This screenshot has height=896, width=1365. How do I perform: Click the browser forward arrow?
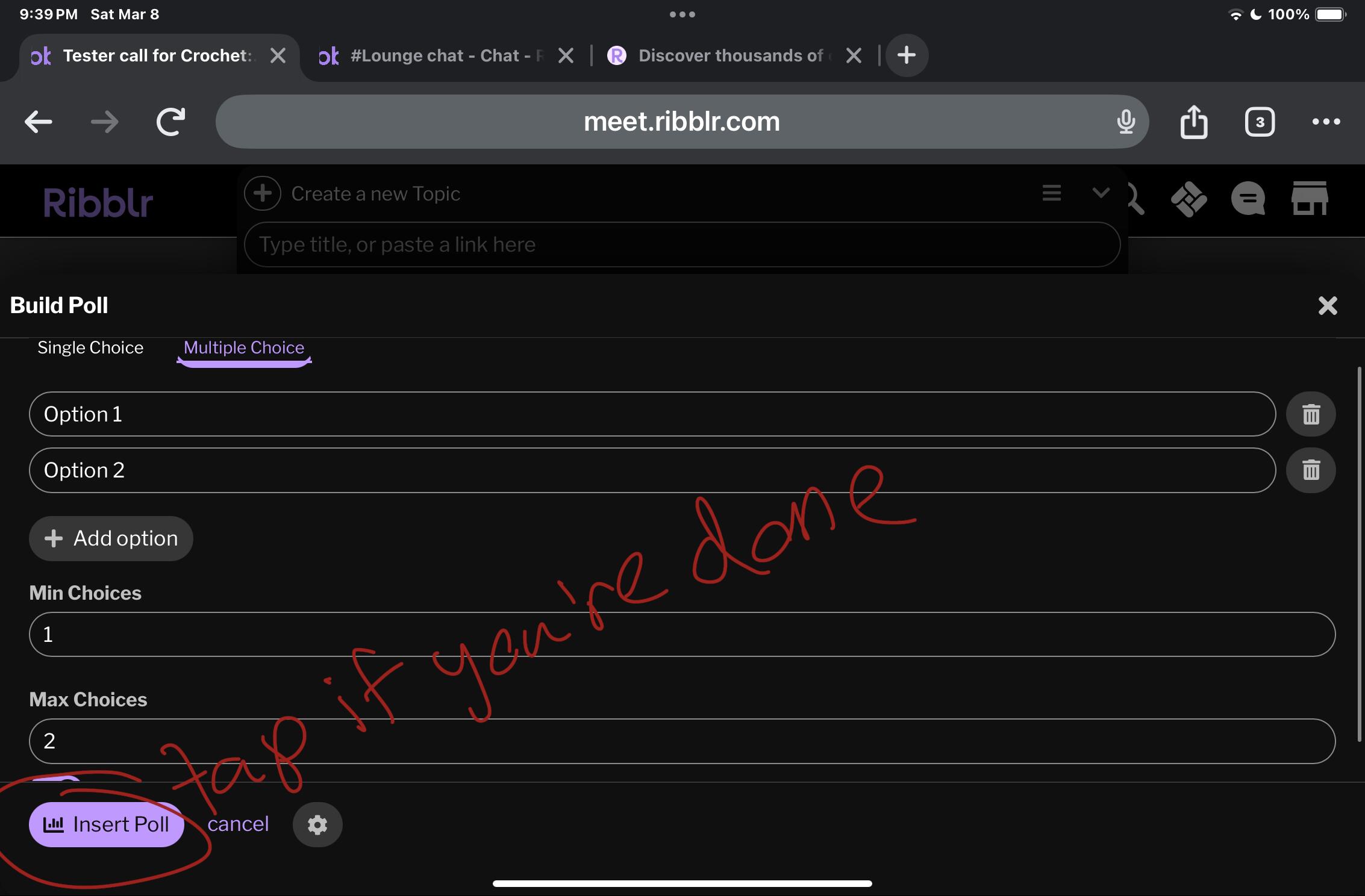[104, 122]
